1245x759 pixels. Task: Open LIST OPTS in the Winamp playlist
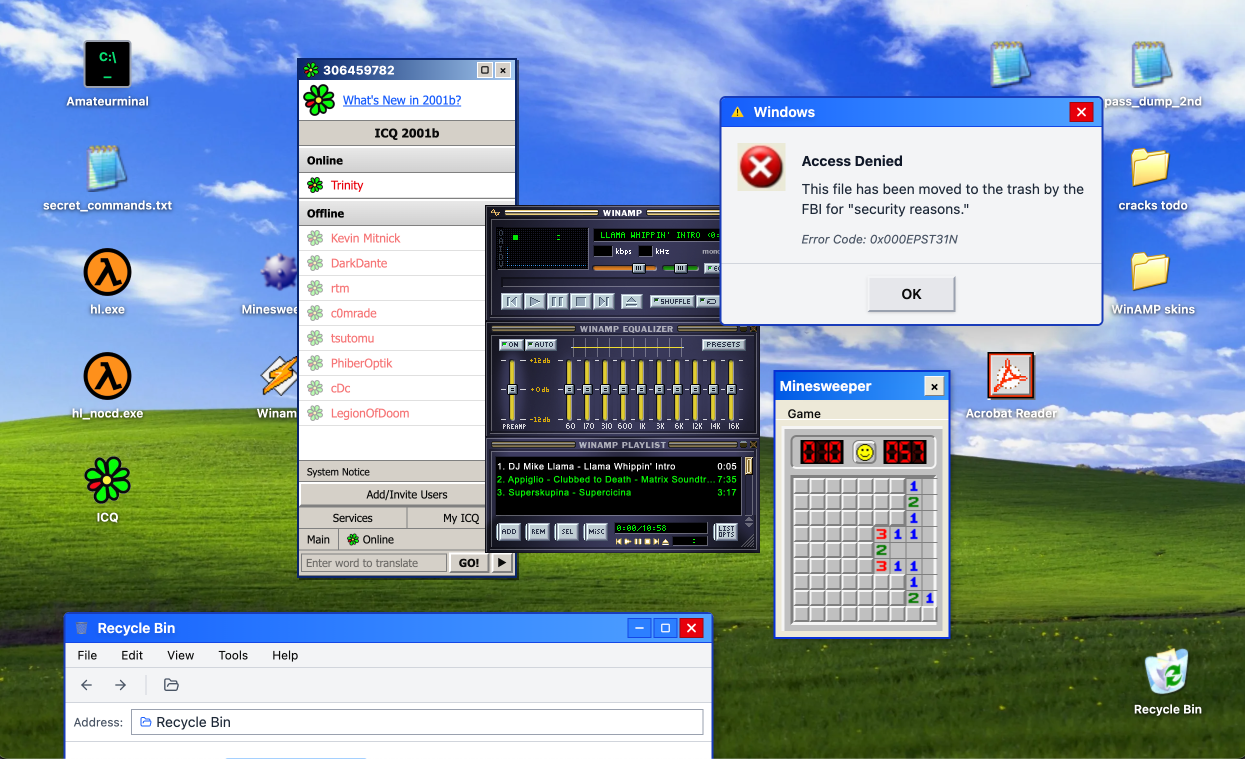click(x=727, y=531)
